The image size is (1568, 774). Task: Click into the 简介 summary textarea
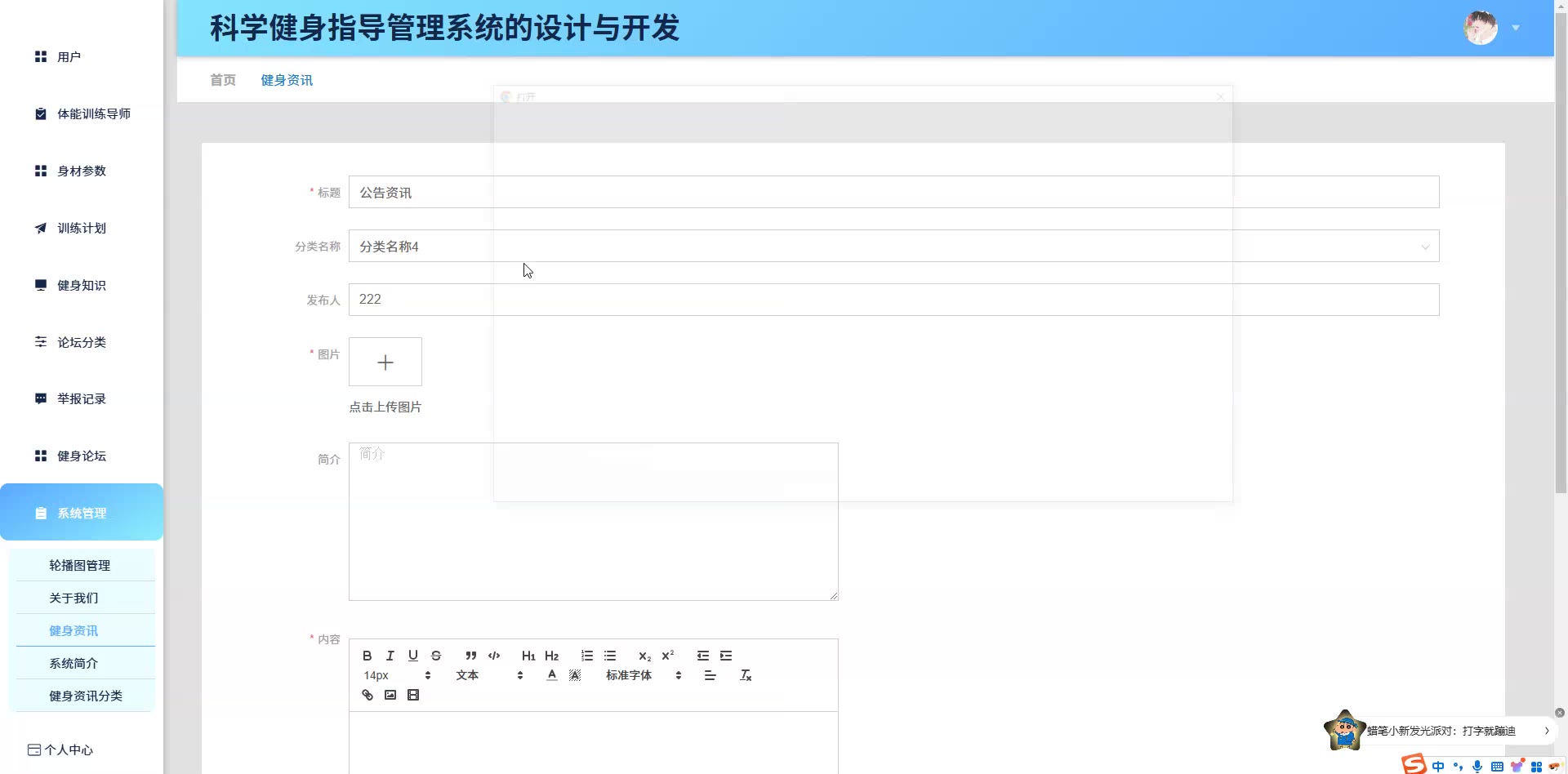(x=594, y=522)
